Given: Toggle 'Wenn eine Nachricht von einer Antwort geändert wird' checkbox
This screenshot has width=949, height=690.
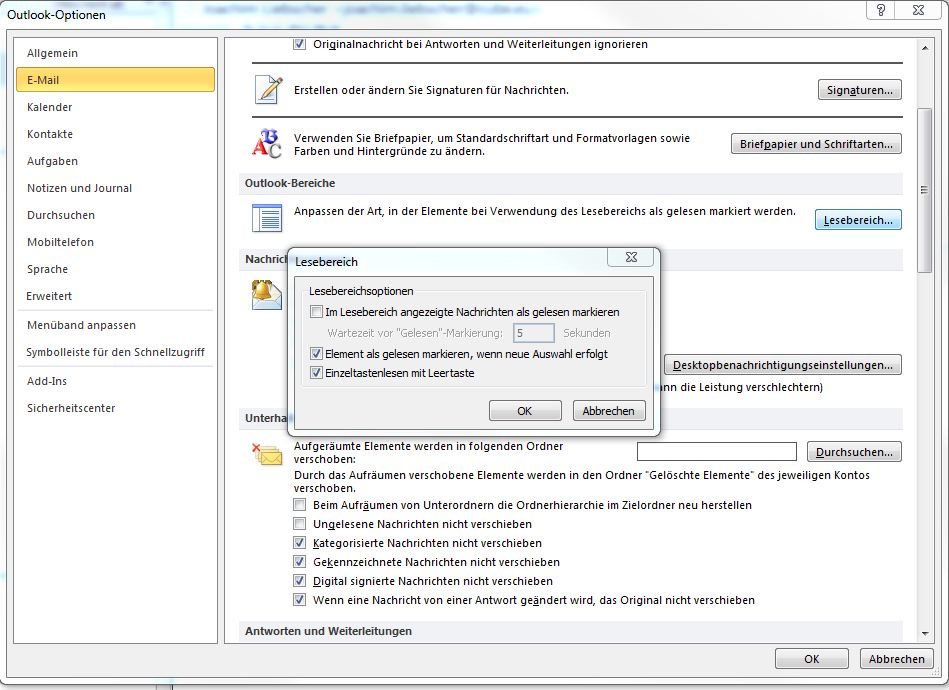Looking at the screenshot, I should 299,600.
